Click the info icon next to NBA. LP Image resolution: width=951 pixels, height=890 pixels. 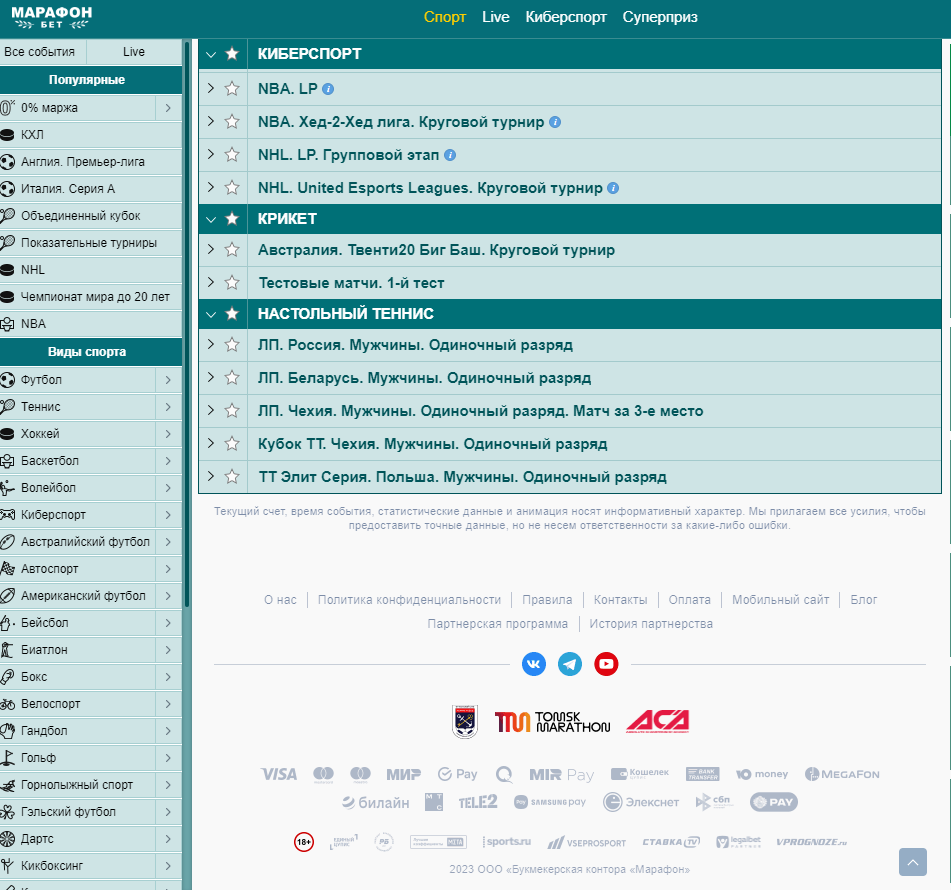[328, 89]
